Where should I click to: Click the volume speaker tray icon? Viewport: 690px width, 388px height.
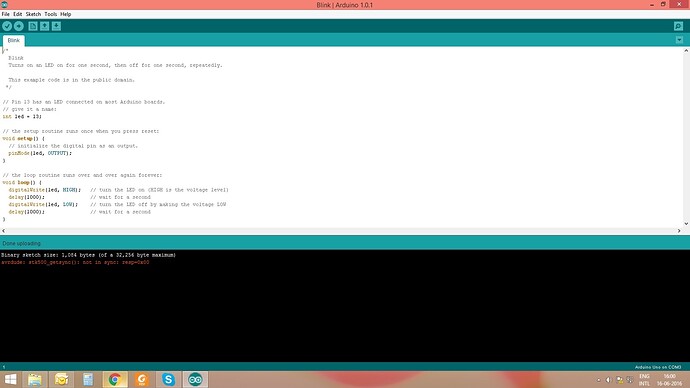pos(609,380)
